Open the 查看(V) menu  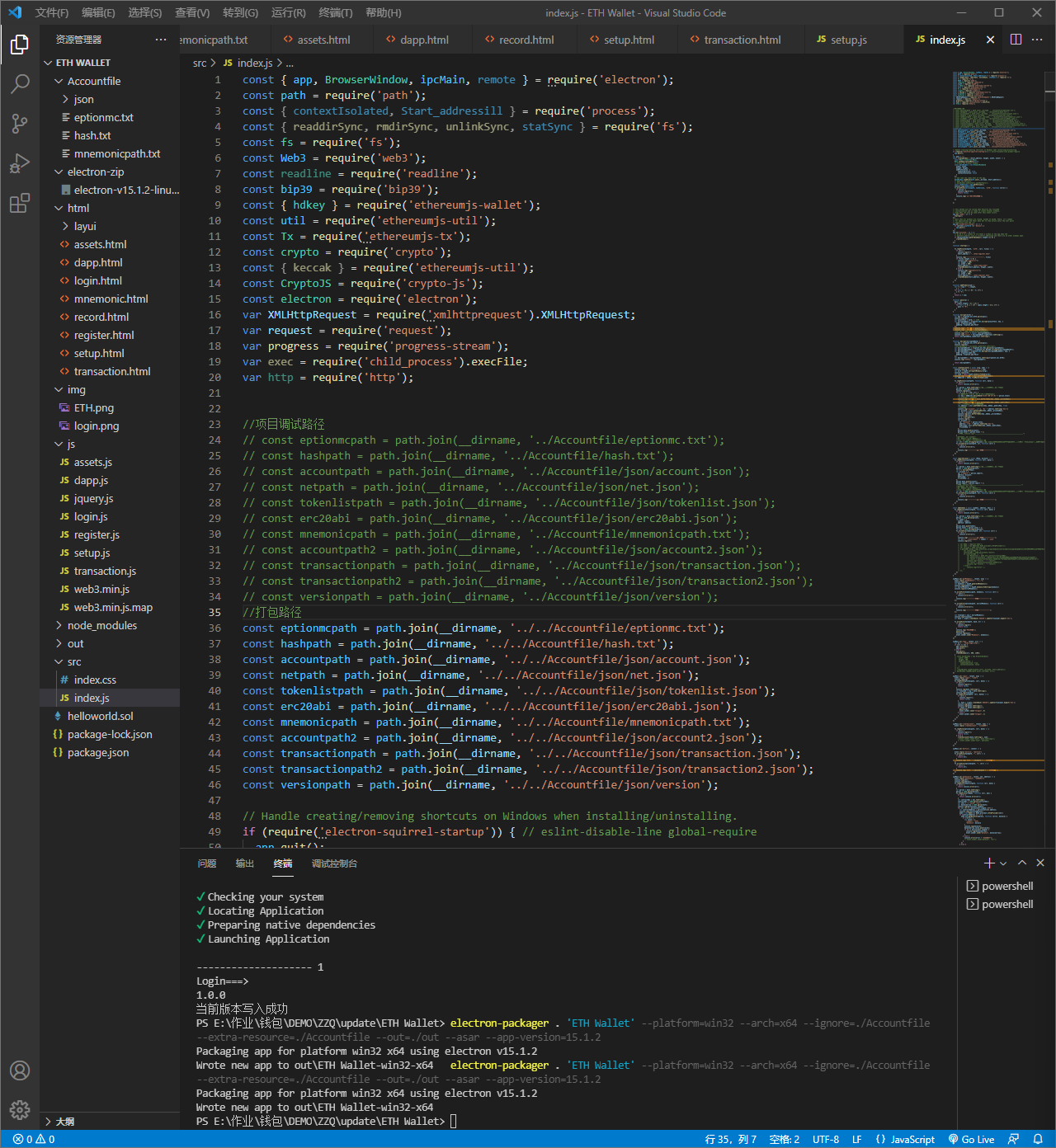pos(192,12)
